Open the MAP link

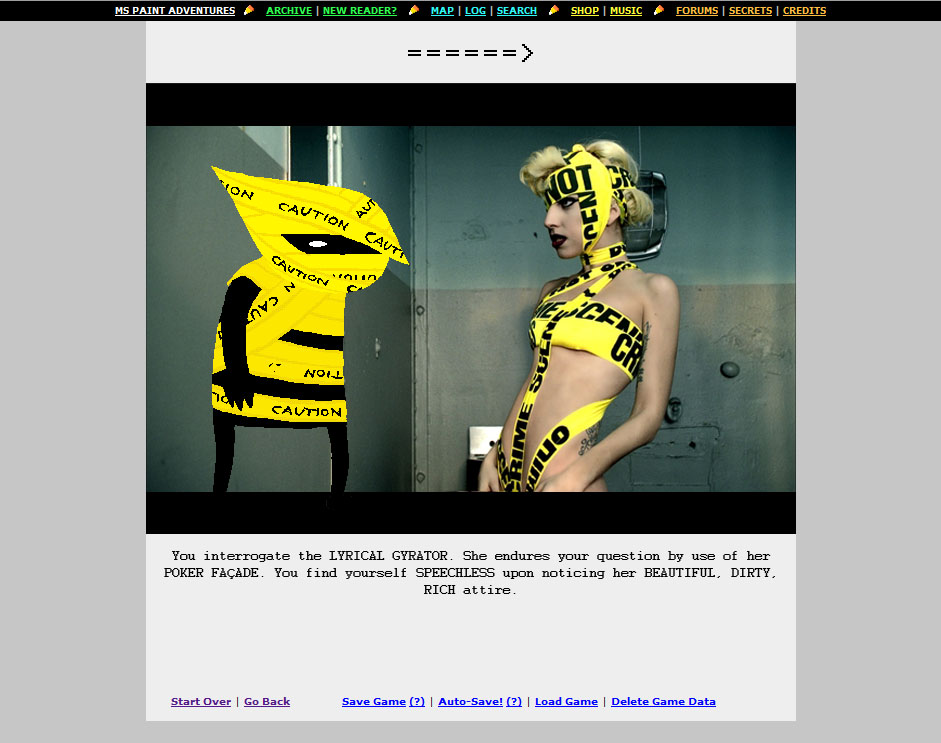click(x=442, y=11)
